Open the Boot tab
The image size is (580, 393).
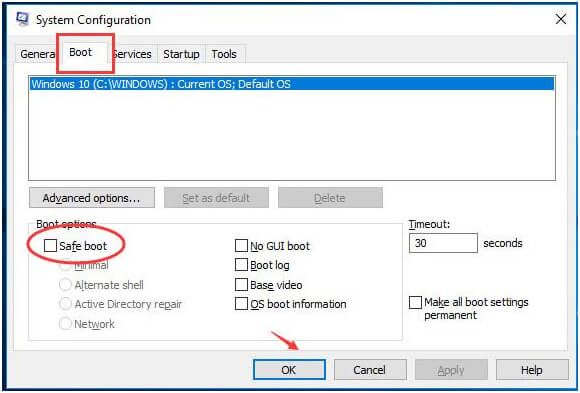coord(81,52)
